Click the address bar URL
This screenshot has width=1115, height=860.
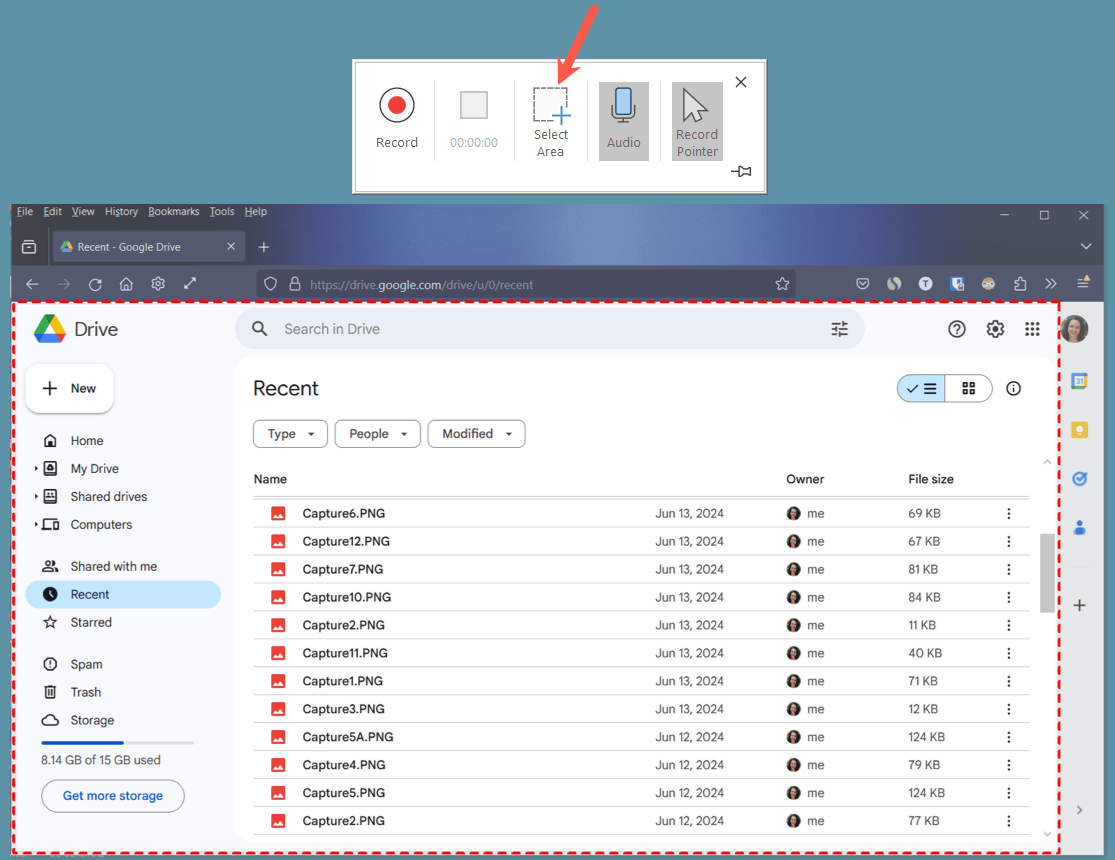pos(421,285)
